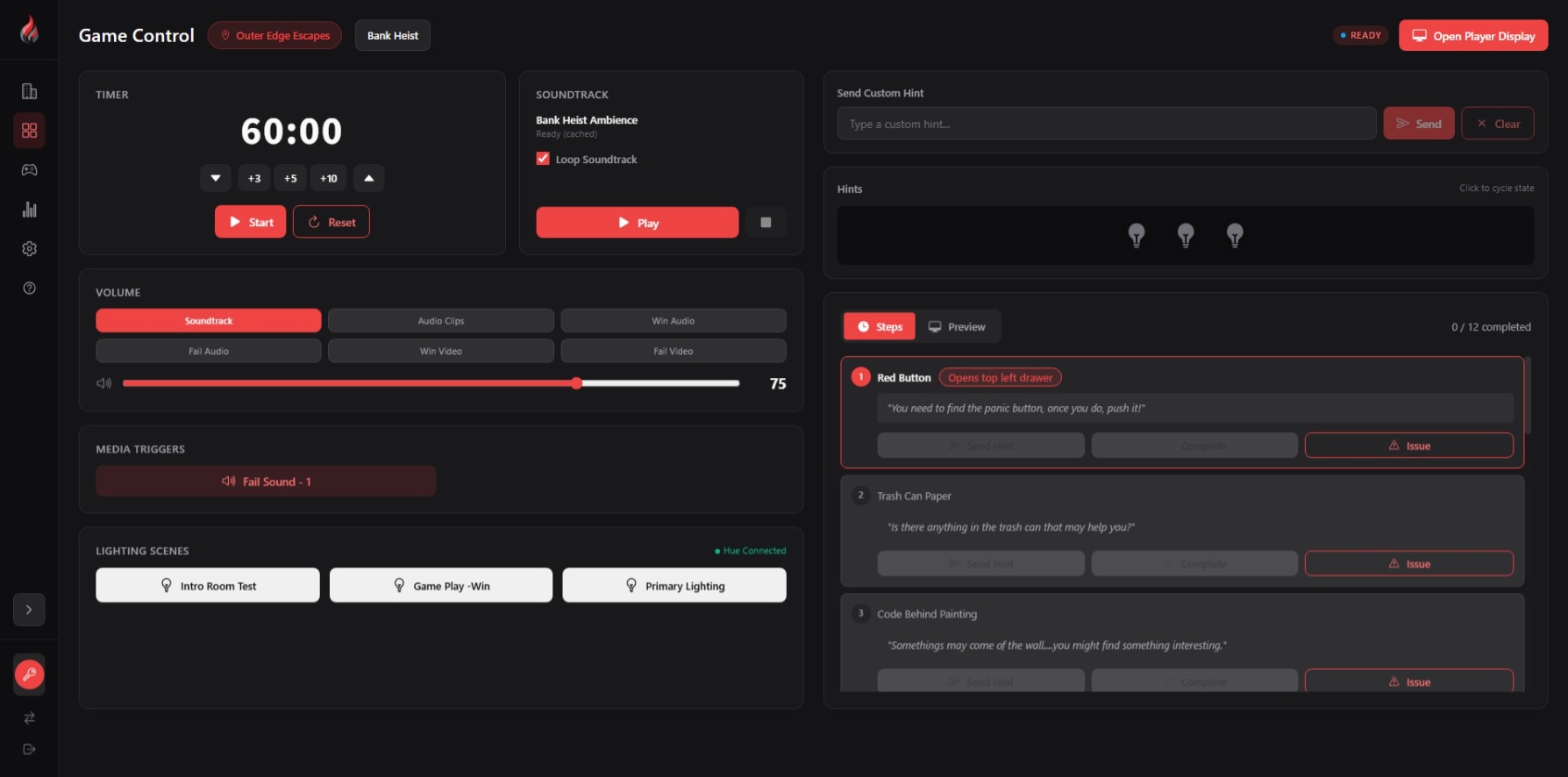Activate the Game Play -Win lighting scene
Image resolution: width=1568 pixels, height=777 pixels.
point(441,586)
